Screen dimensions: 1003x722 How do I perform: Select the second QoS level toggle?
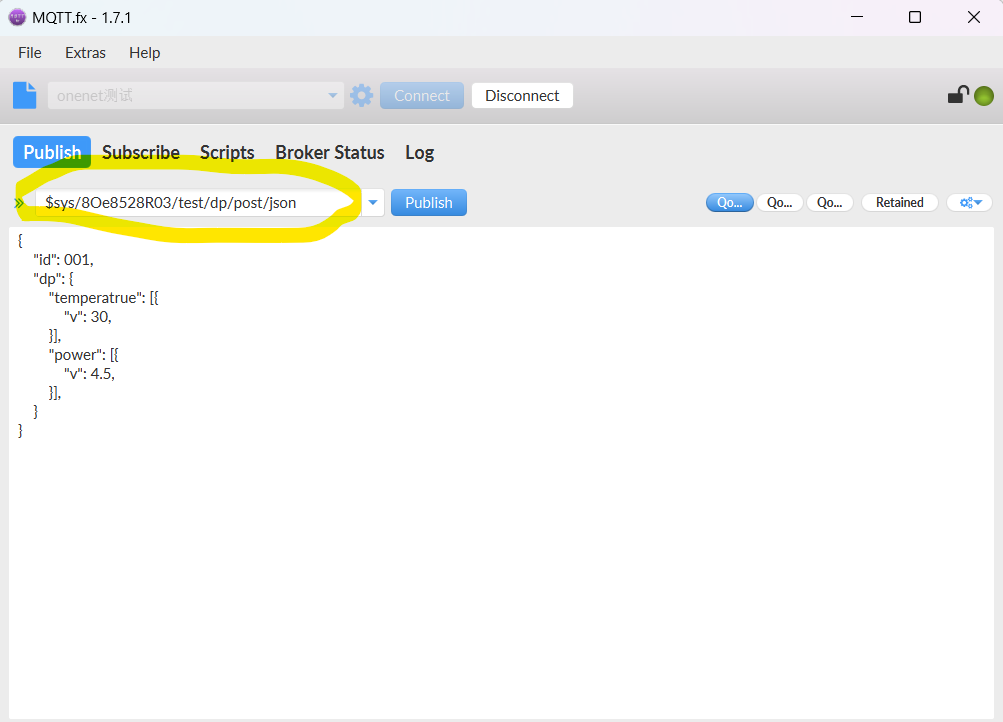point(779,203)
